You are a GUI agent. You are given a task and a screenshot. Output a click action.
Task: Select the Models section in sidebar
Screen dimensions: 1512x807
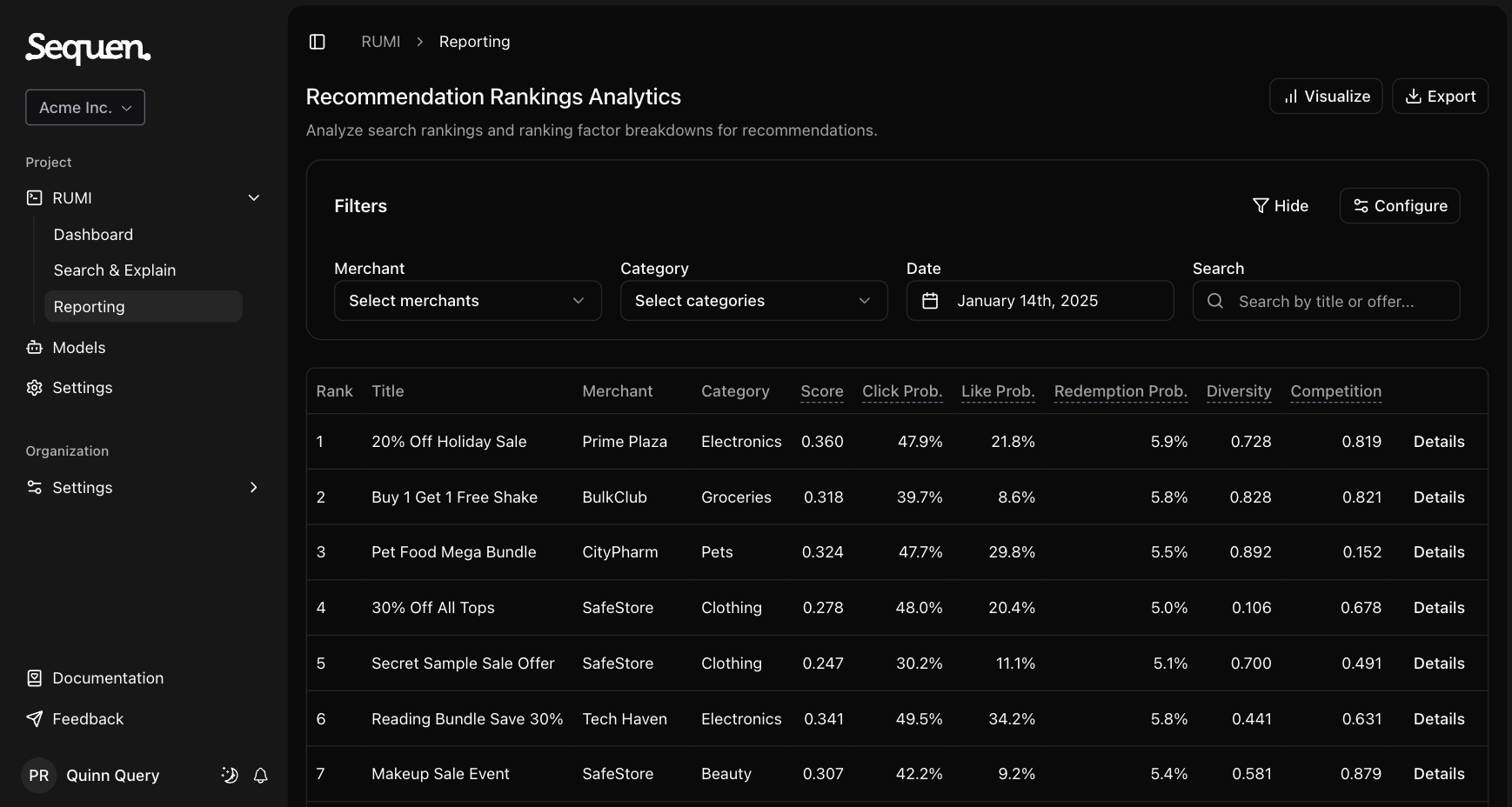tap(78, 347)
